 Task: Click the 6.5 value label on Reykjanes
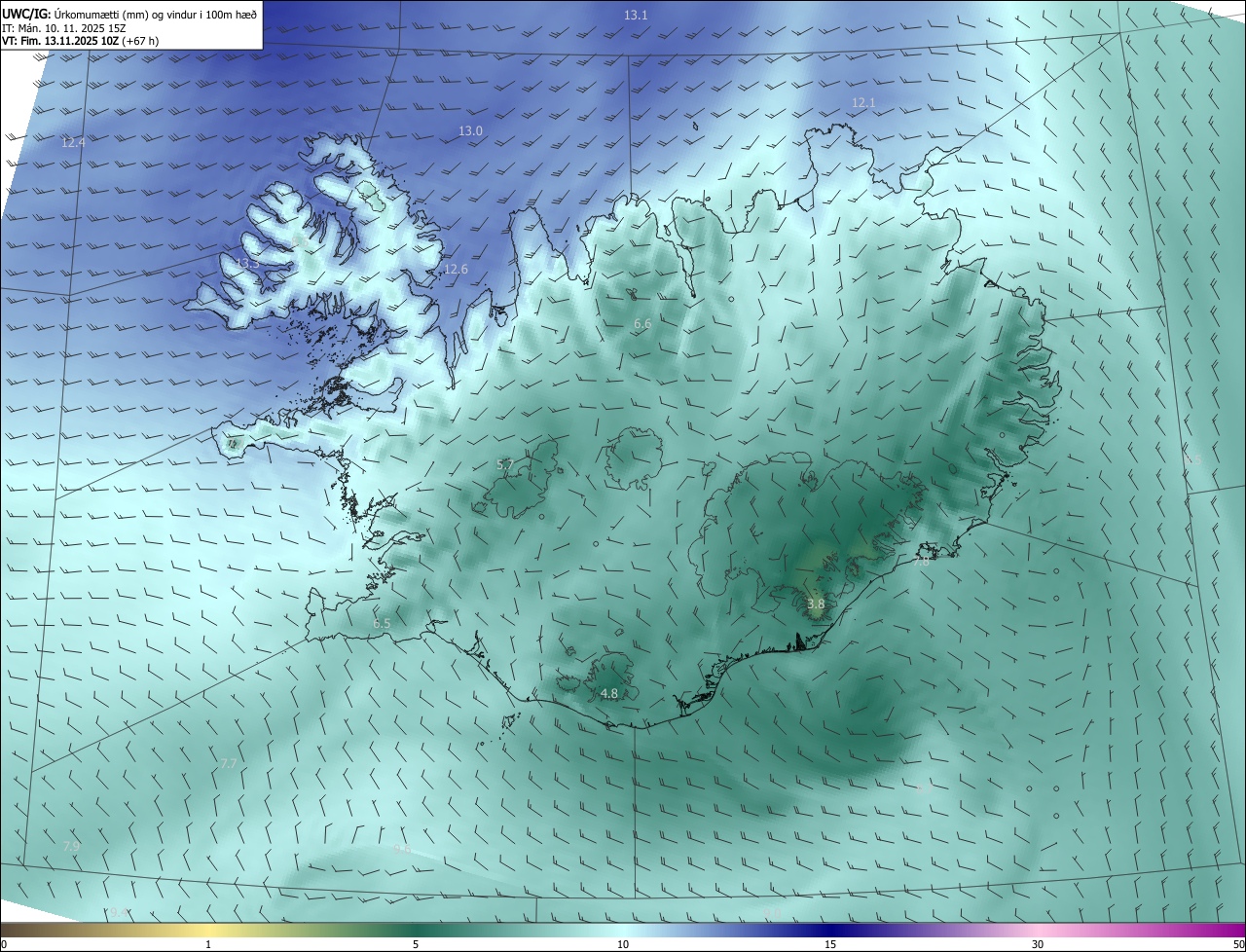[x=382, y=623]
